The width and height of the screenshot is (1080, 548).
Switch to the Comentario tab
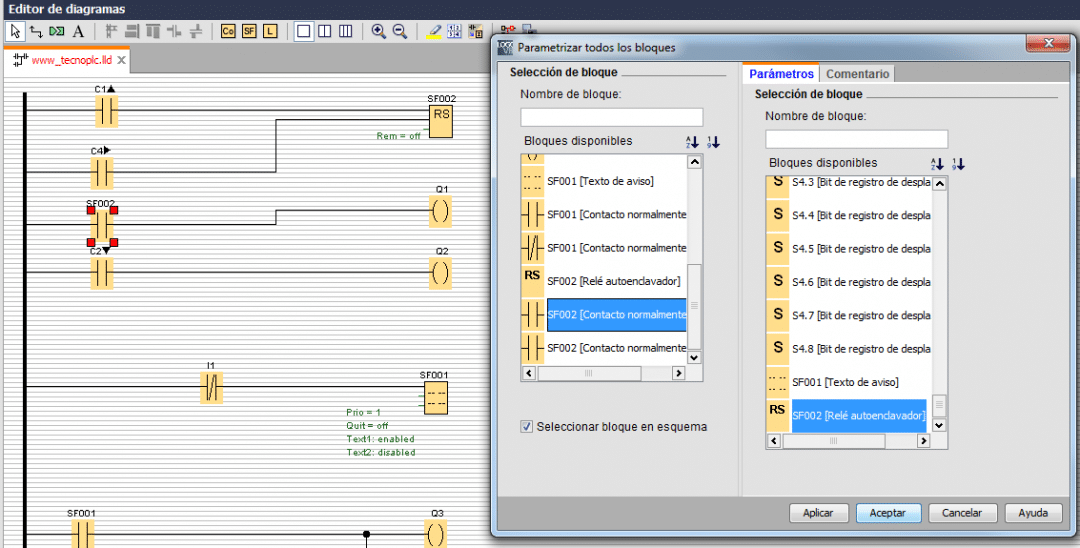pos(857,74)
